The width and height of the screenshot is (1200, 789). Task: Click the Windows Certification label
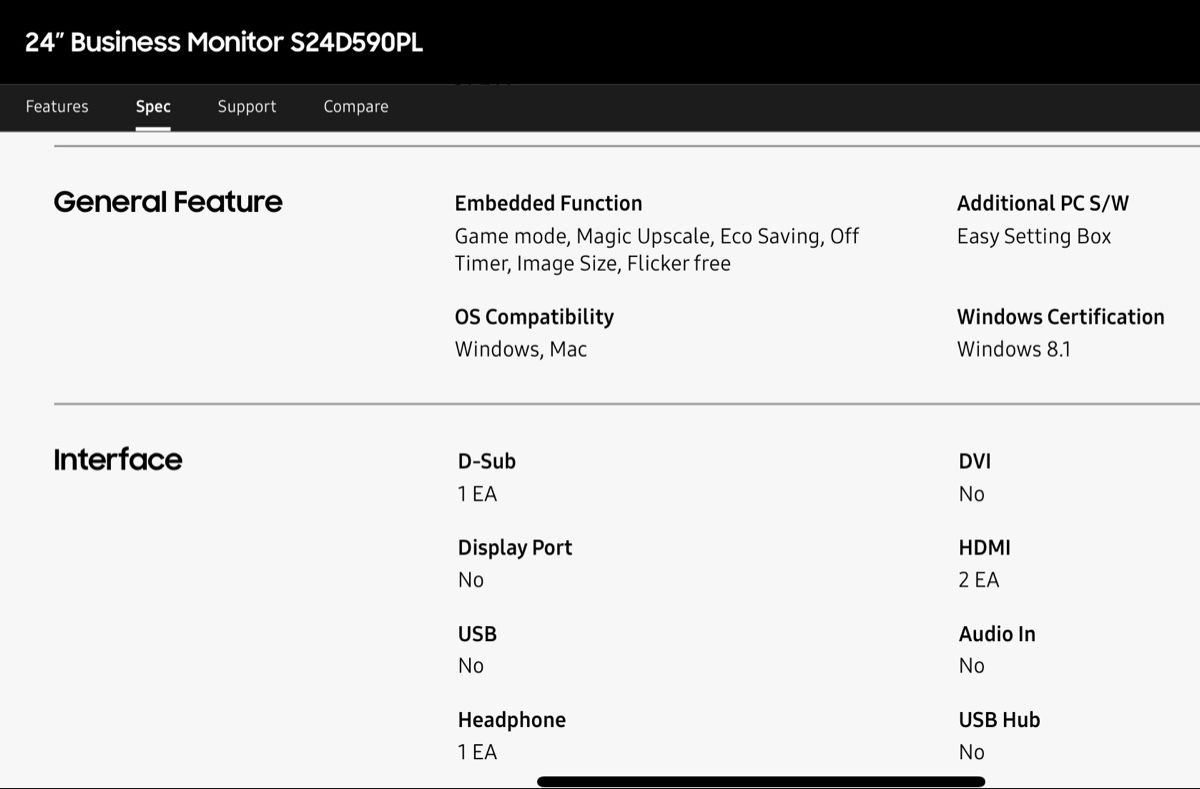pos(1061,317)
